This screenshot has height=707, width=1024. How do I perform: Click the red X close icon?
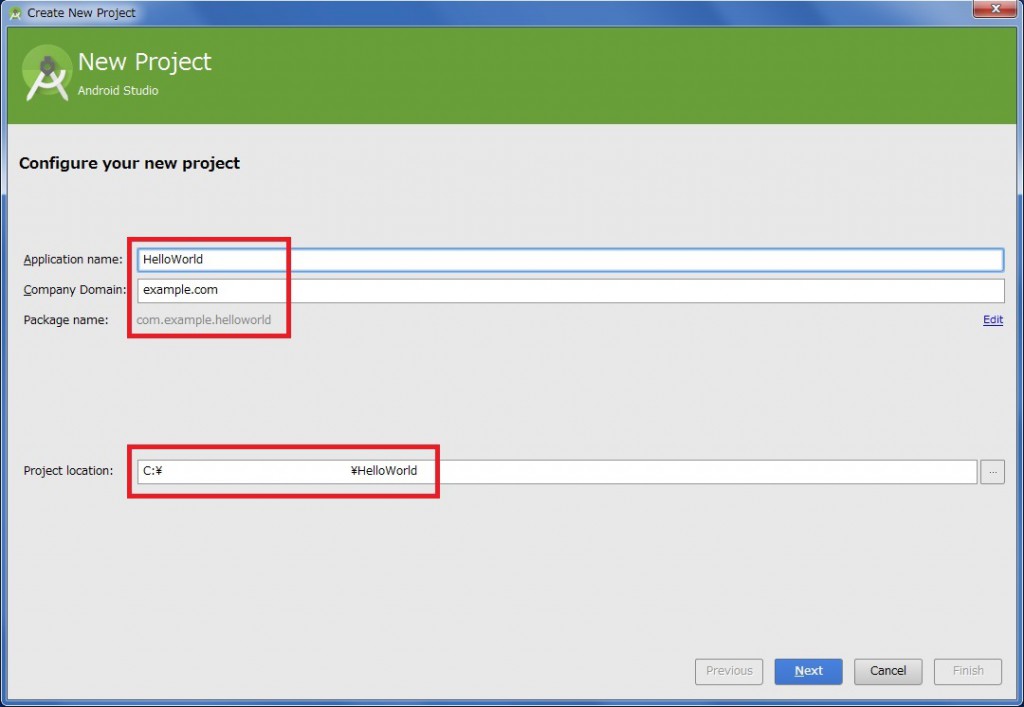(x=997, y=10)
